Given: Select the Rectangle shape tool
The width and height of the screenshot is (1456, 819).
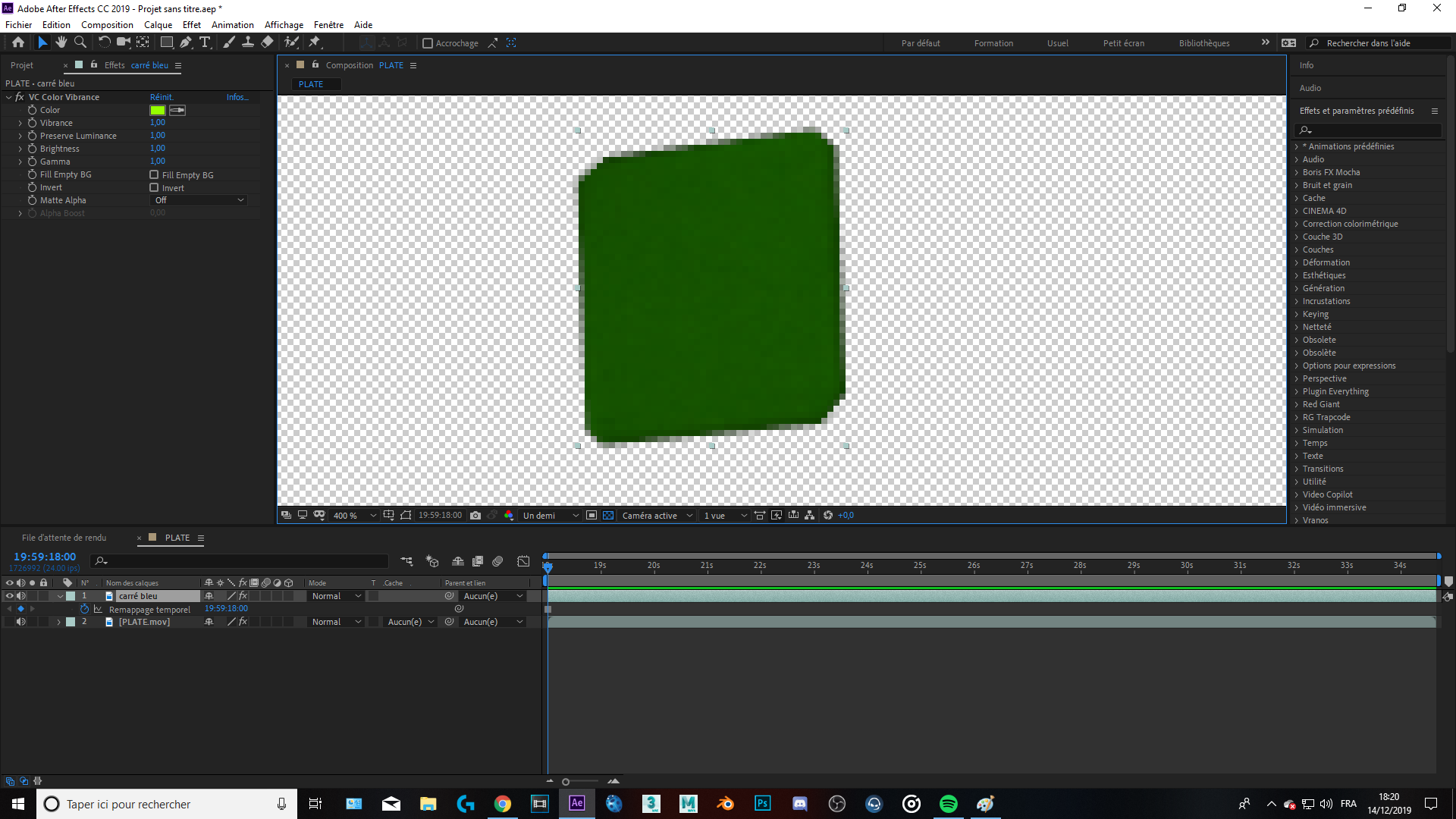Looking at the screenshot, I should (166, 42).
